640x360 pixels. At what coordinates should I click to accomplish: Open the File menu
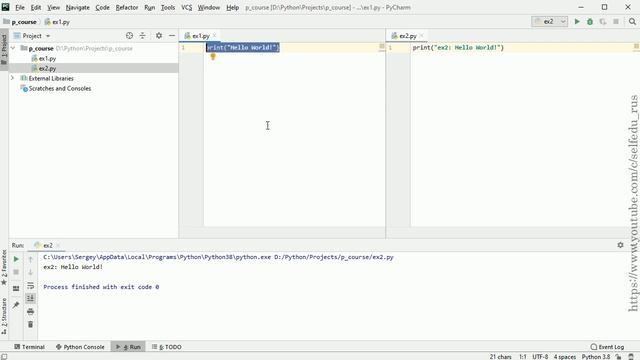click(20, 7)
